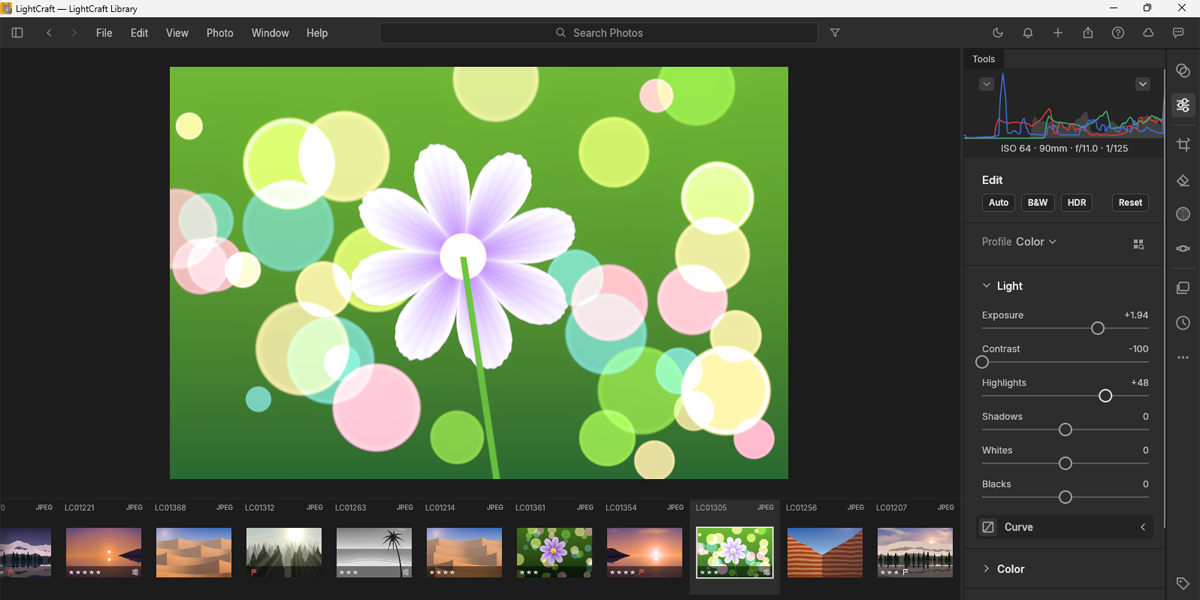This screenshot has height=600, width=1200.
Task: Select the Red Eye tool
Action: tap(1183, 248)
